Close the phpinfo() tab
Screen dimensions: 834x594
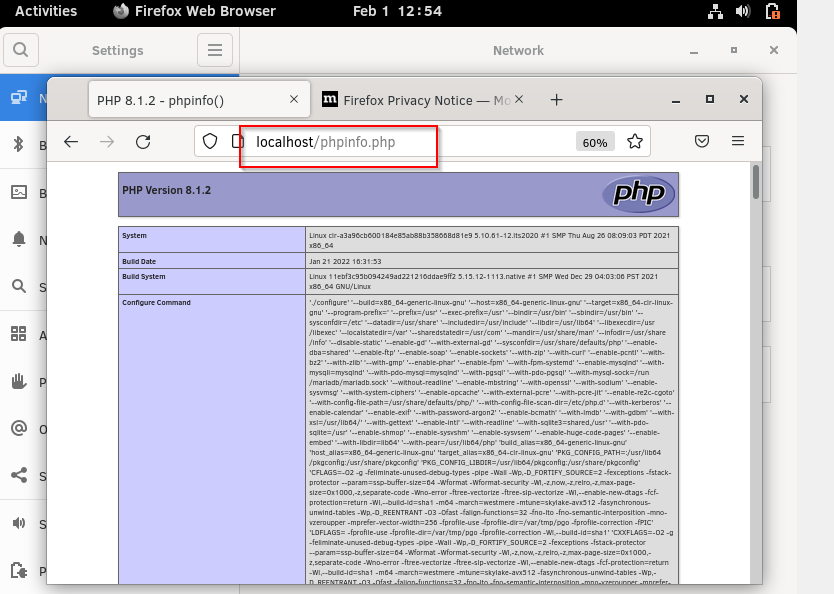pos(294,99)
